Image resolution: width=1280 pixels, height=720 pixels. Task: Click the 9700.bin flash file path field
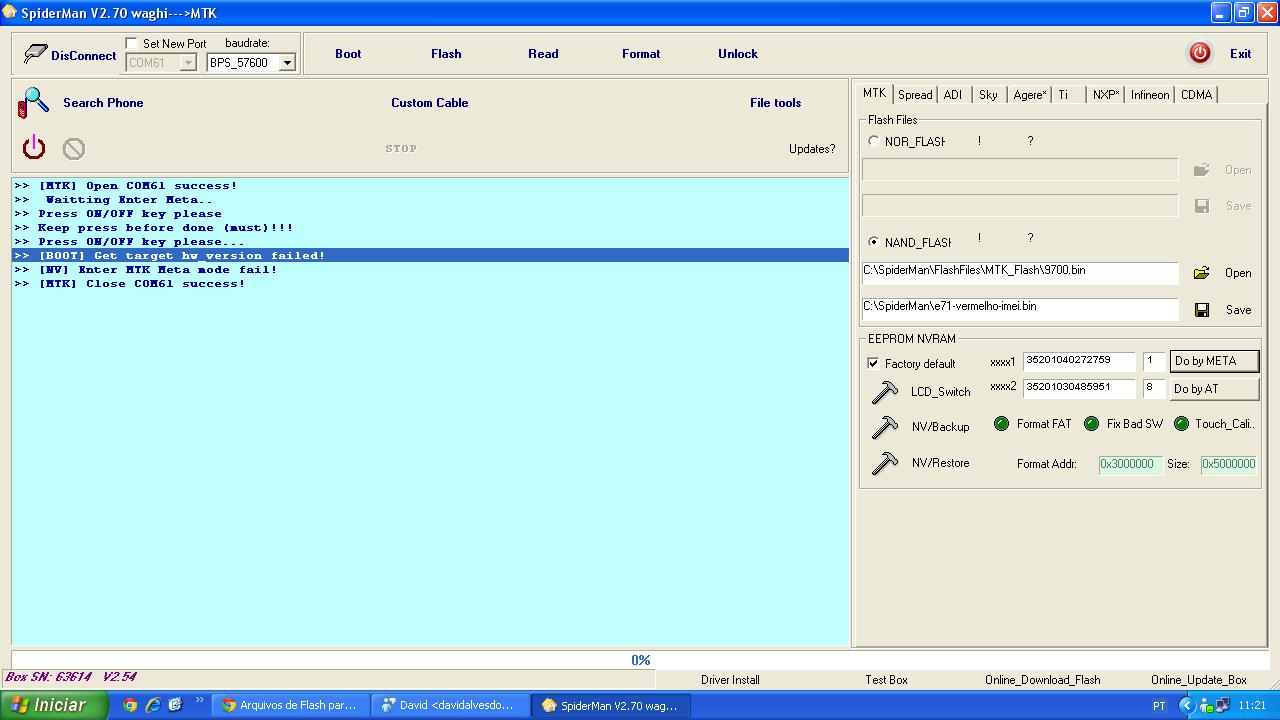tap(1020, 273)
